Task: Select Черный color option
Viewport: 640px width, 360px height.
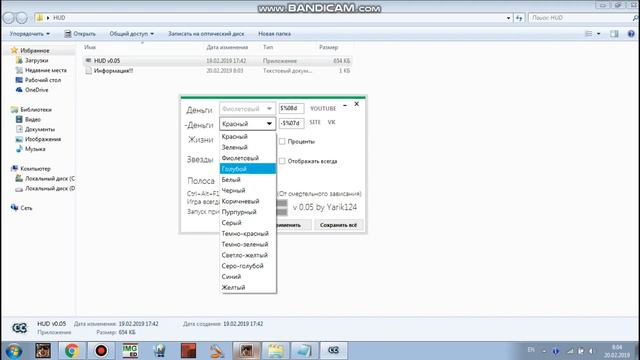Action: click(x=248, y=190)
